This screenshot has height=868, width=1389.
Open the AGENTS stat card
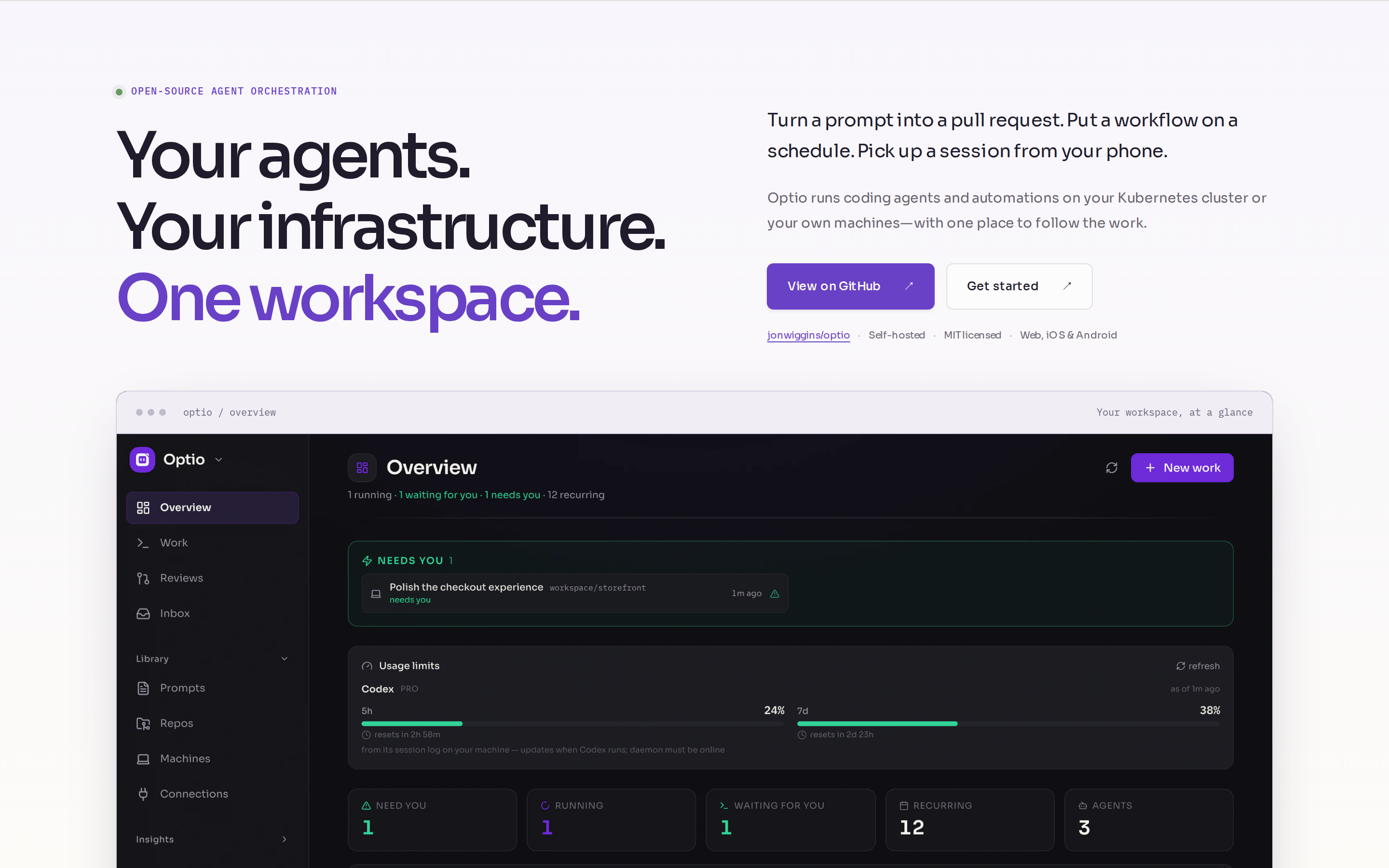[1148, 819]
